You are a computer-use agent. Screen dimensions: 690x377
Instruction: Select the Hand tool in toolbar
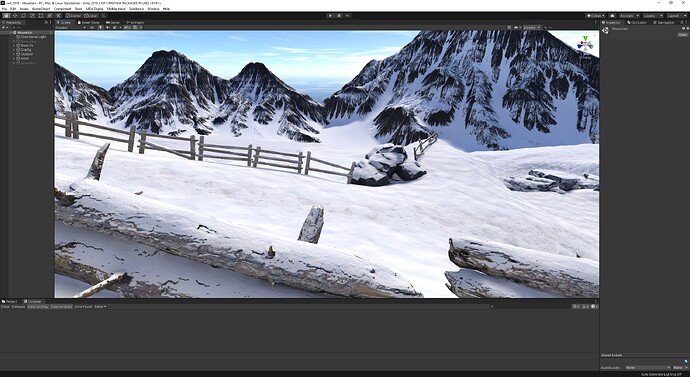click(x=6, y=16)
